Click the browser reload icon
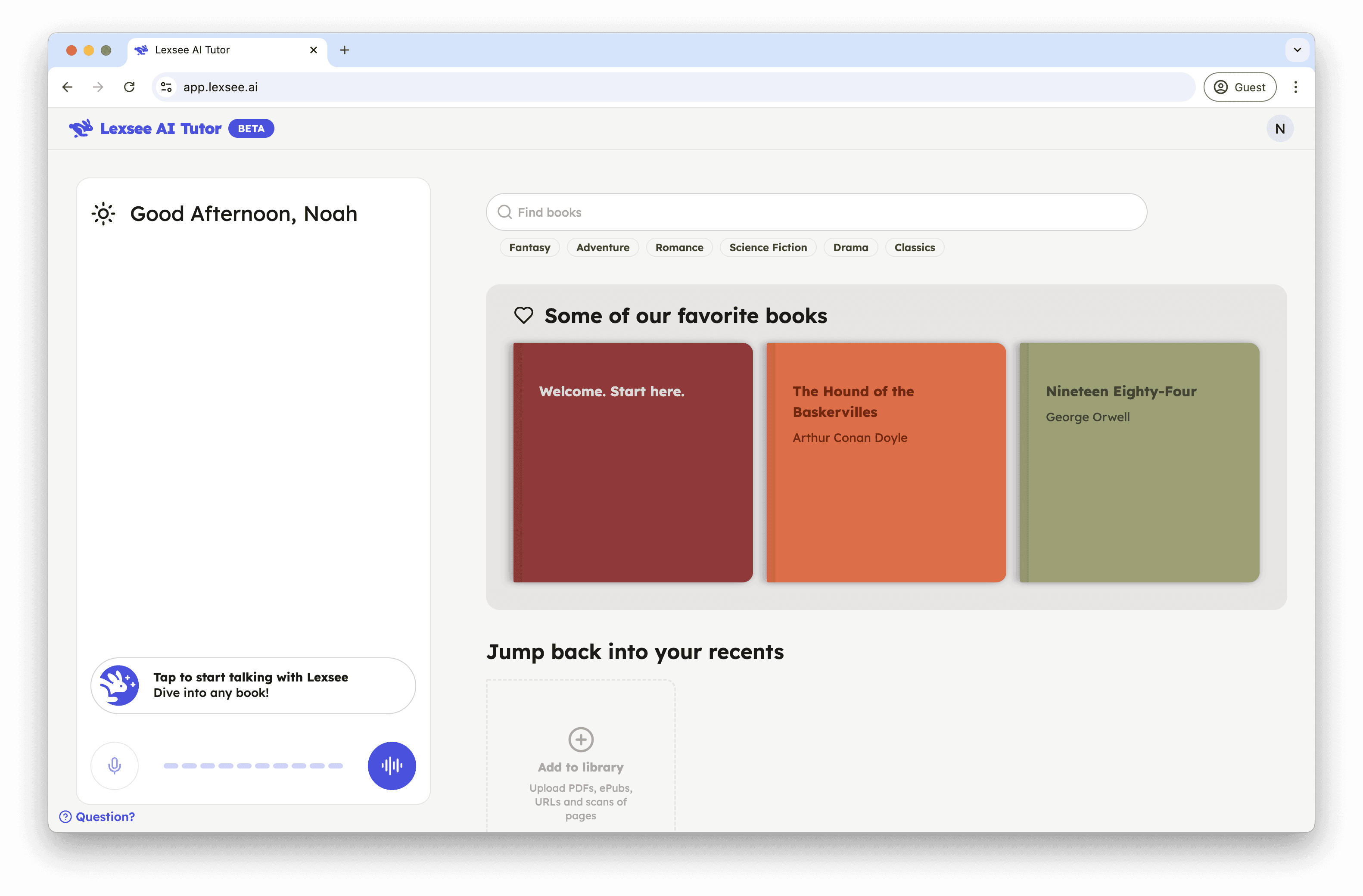Screen dimensions: 1363x896 pyautogui.click(x=129, y=87)
